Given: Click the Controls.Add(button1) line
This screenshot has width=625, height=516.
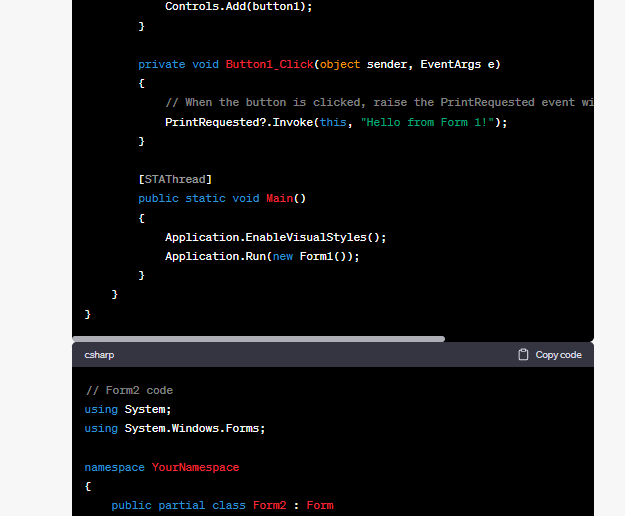Looking at the screenshot, I should pos(238,6).
